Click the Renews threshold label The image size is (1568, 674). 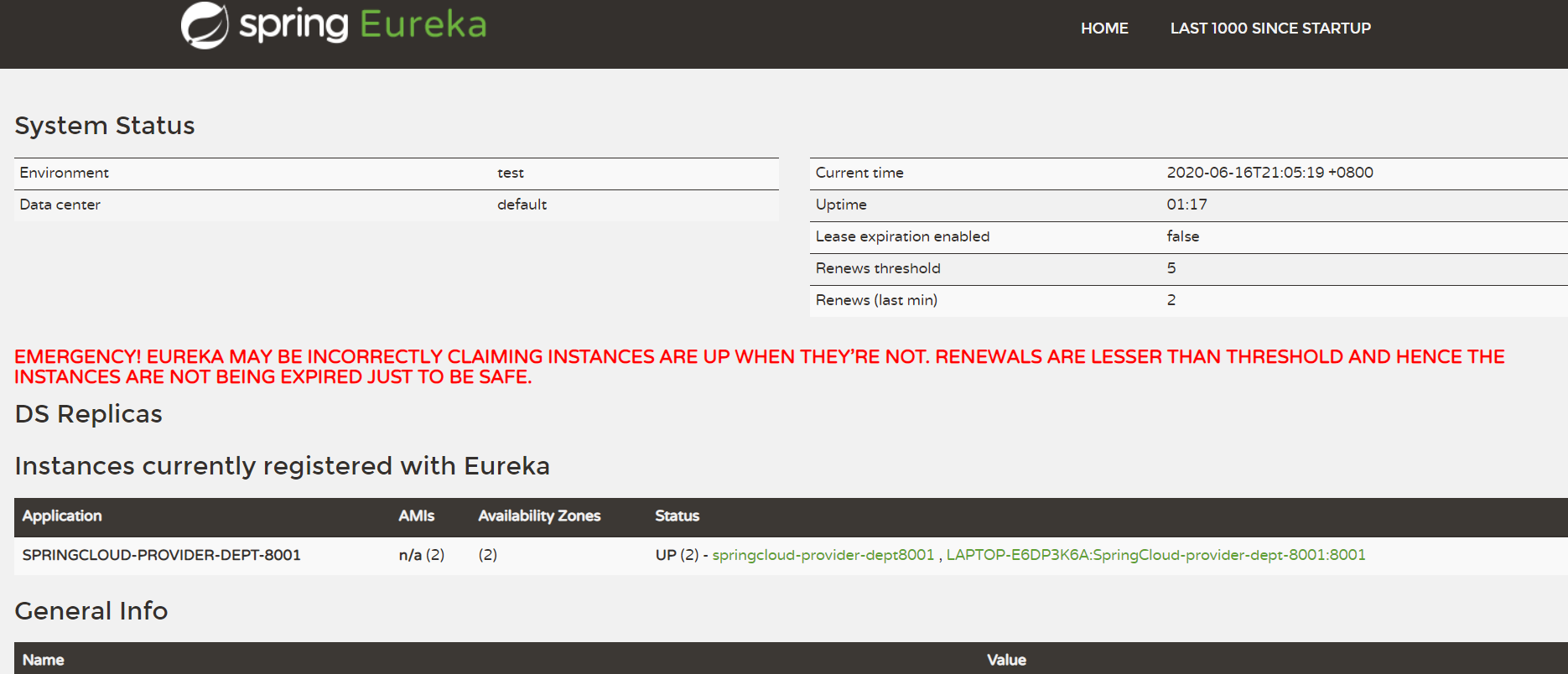coord(878,268)
